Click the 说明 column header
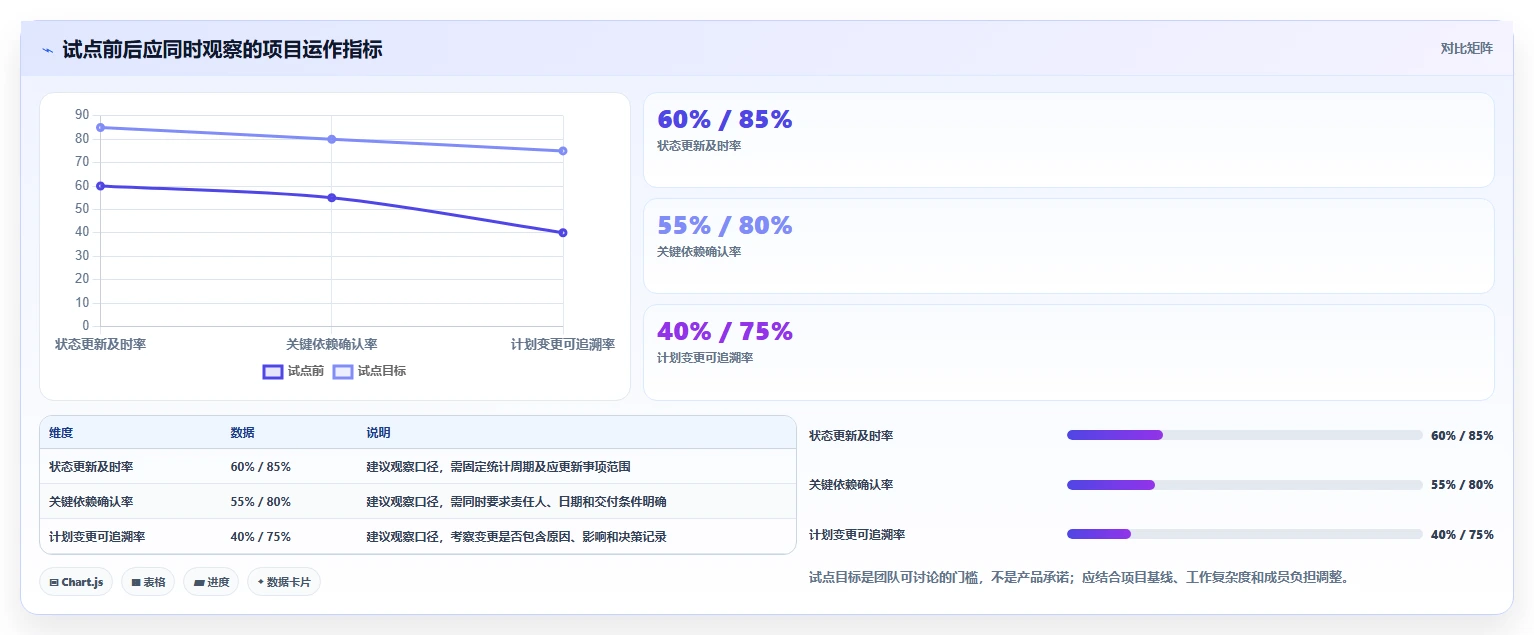The height and width of the screenshot is (635, 1534). (x=378, y=433)
